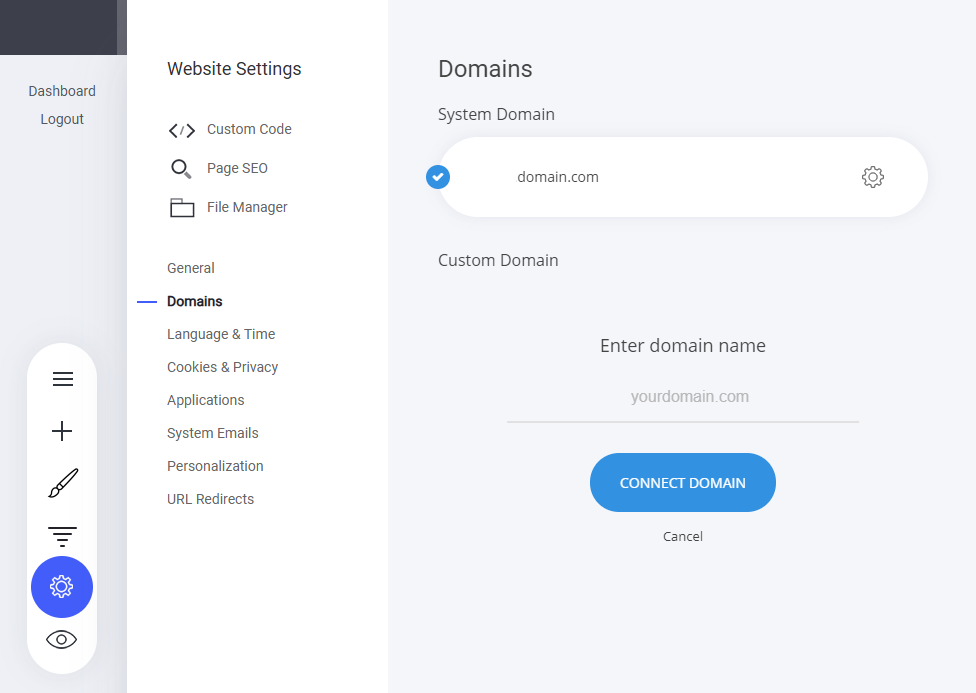Open Custom Code settings

[249, 129]
